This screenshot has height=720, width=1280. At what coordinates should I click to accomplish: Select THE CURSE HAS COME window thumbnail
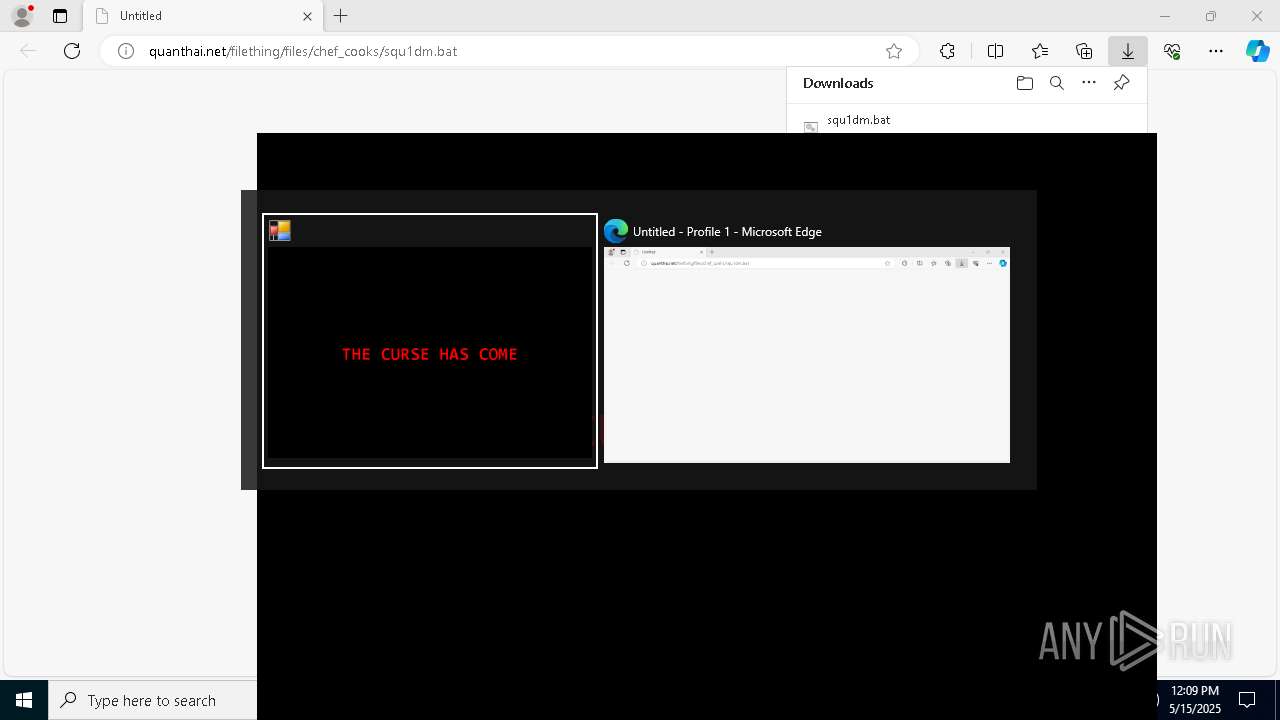[430, 341]
